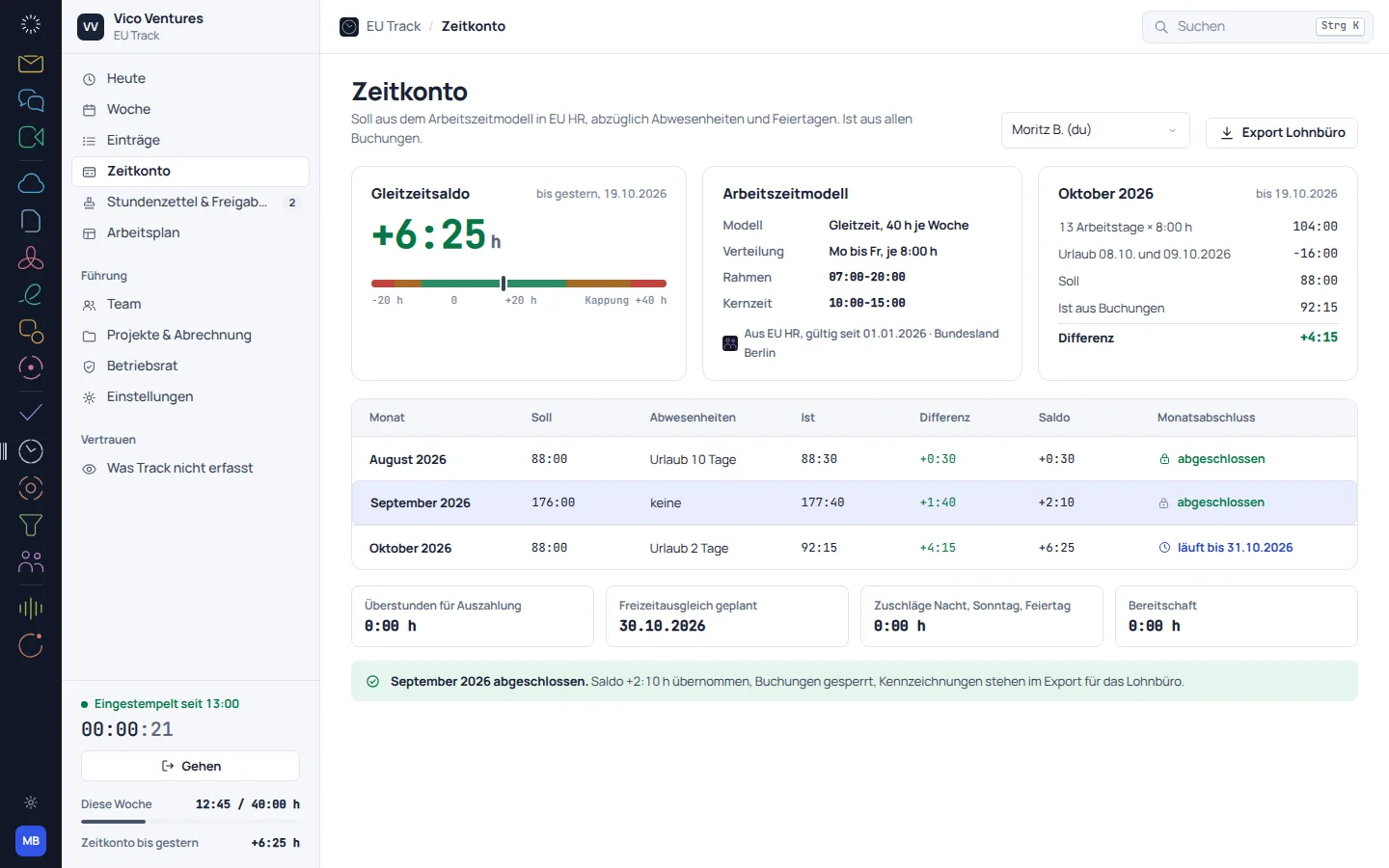Click the clock Track app icon
Image resolution: width=1389 pixels, height=868 pixels.
coord(31,451)
